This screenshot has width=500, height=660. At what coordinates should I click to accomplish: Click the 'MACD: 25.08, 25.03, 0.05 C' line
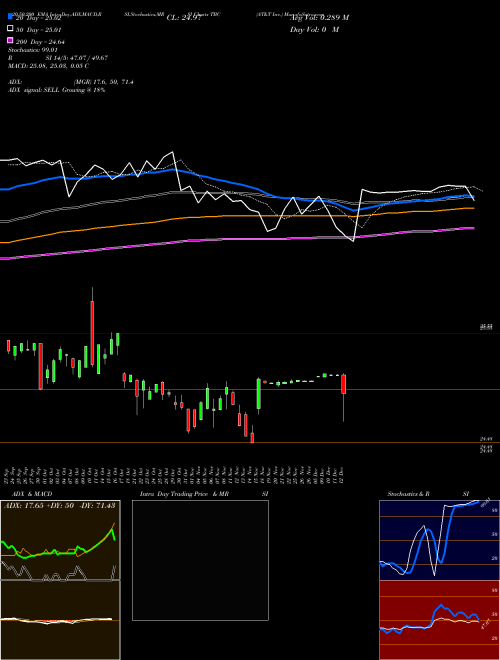tap(48, 66)
